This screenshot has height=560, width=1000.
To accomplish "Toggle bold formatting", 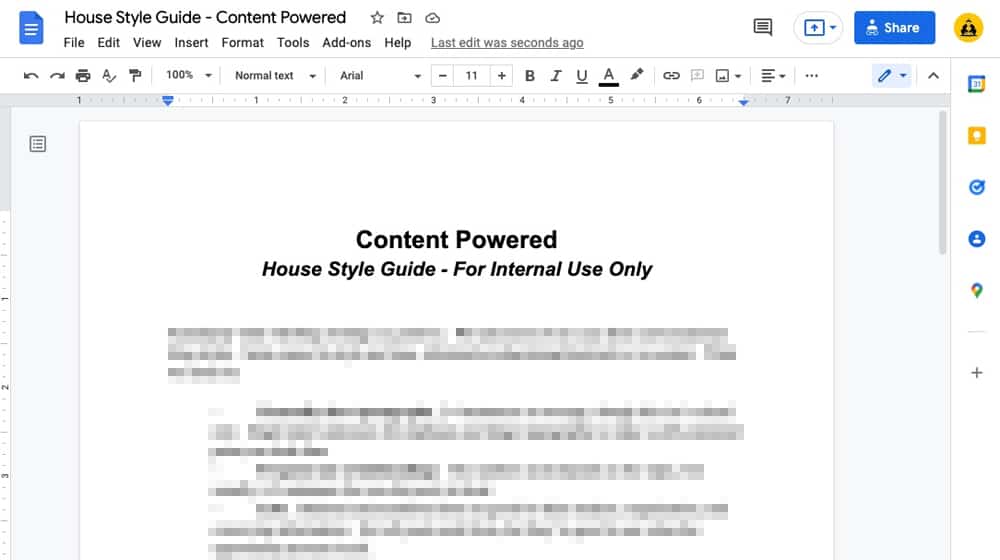I will 529,76.
